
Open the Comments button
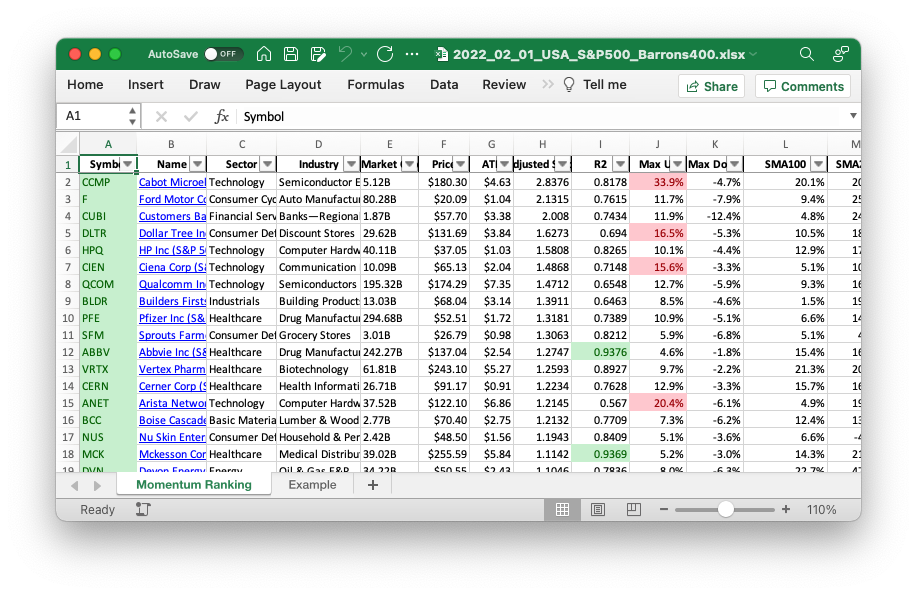(x=804, y=87)
